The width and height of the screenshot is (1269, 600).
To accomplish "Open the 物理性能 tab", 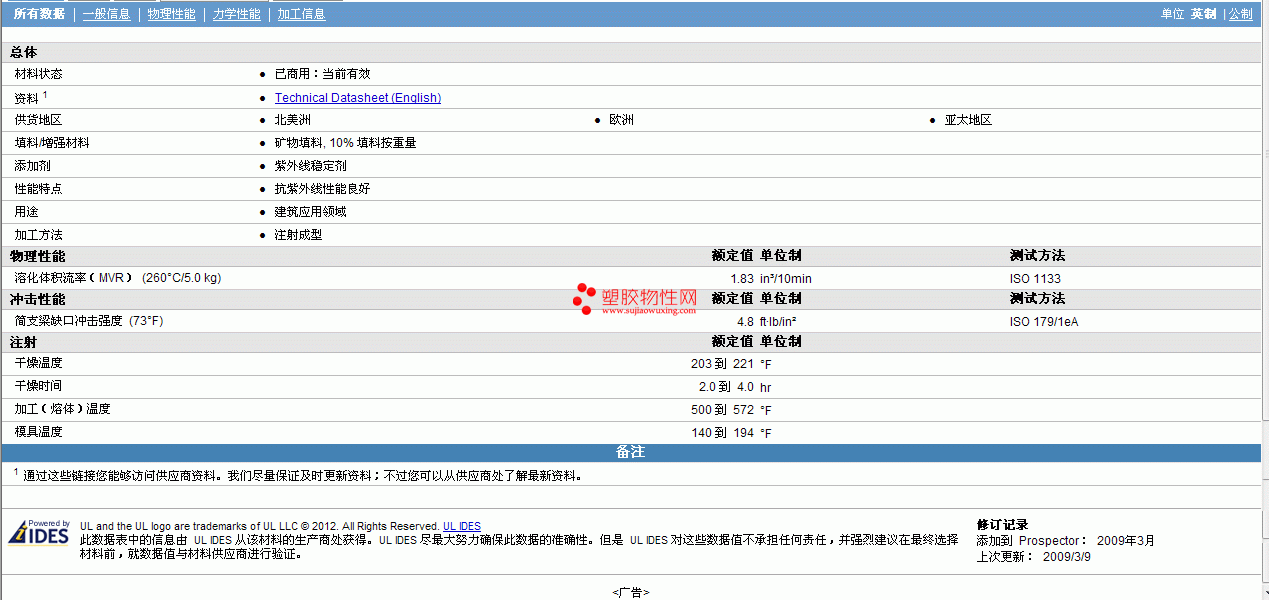I will pyautogui.click(x=172, y=14).
